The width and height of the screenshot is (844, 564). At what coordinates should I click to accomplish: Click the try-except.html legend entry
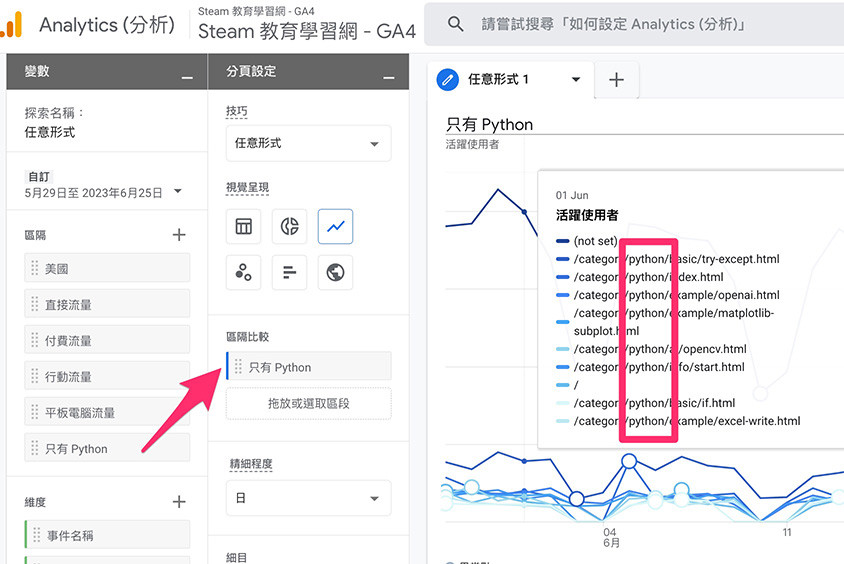[x=667, y=259]
